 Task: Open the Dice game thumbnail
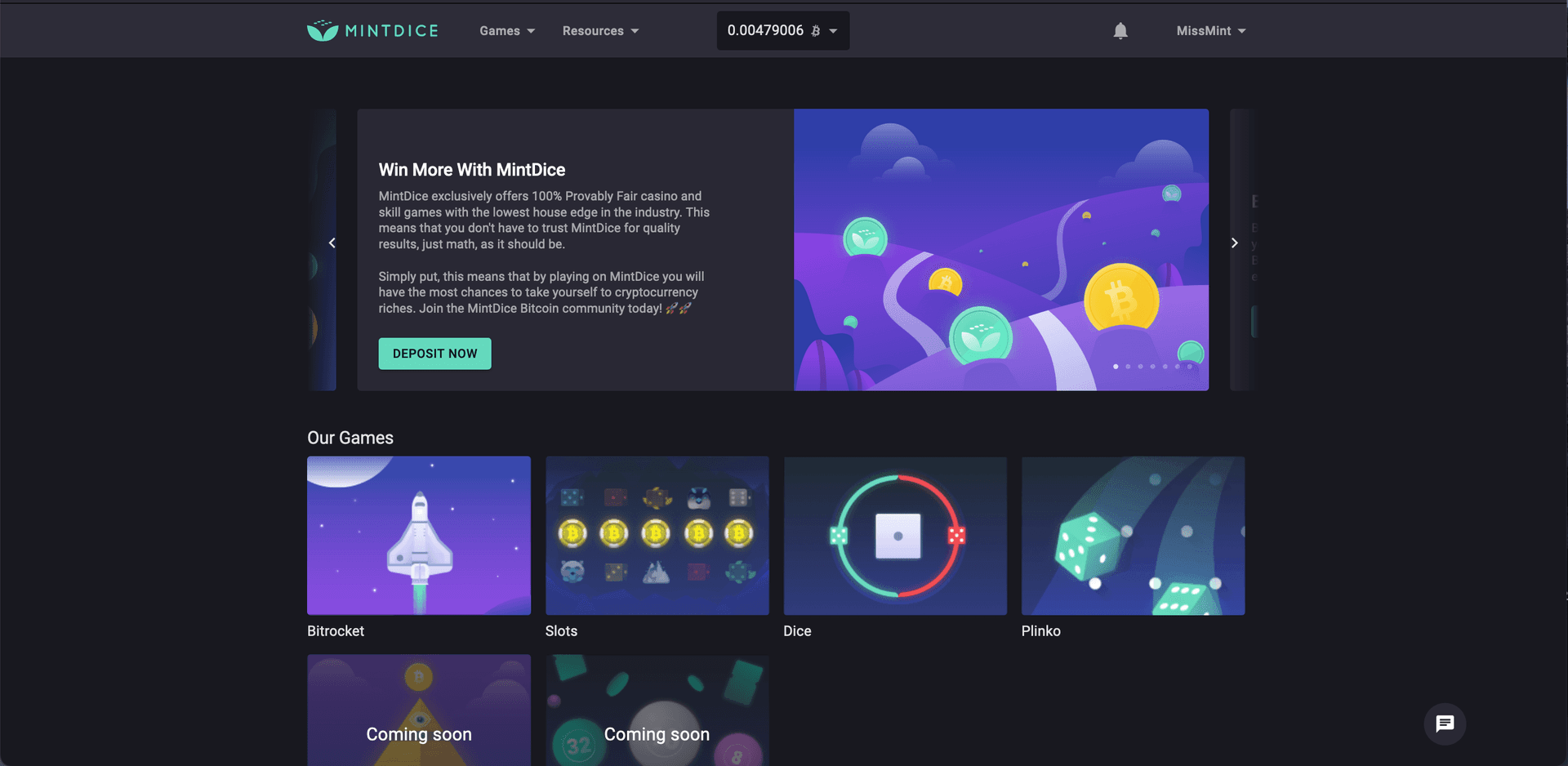coord(895,535)
